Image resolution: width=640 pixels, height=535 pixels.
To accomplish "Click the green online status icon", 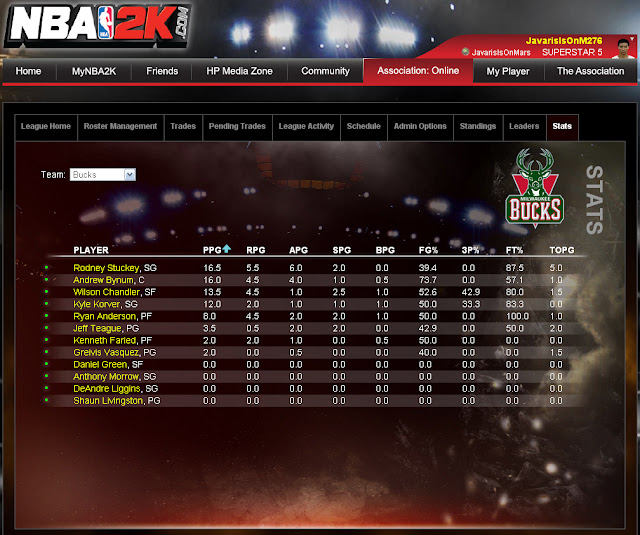I will pyautogui.click(x=465, y=52).
